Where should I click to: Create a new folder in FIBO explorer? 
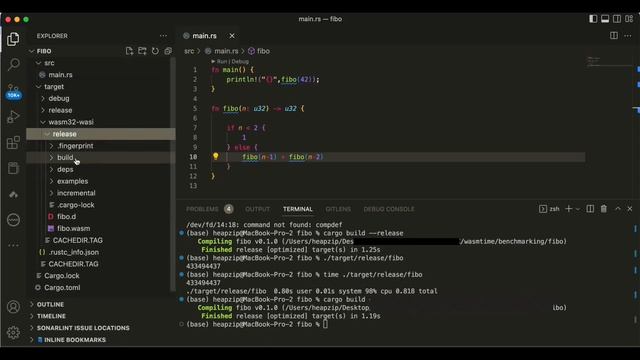coord(142,51)
